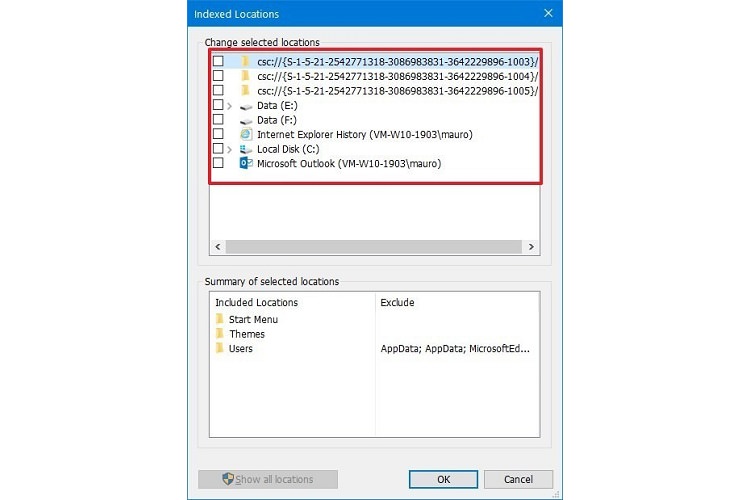Click the Local Disk (C:) drive icon
The height and width of the screenshot is (500, 750).
coord(246,149)
